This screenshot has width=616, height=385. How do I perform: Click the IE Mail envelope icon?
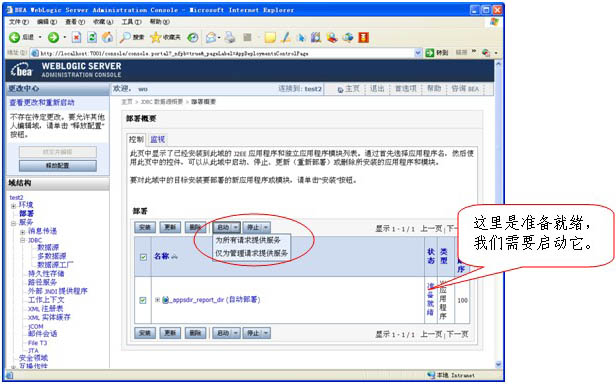tap(211, 37)
